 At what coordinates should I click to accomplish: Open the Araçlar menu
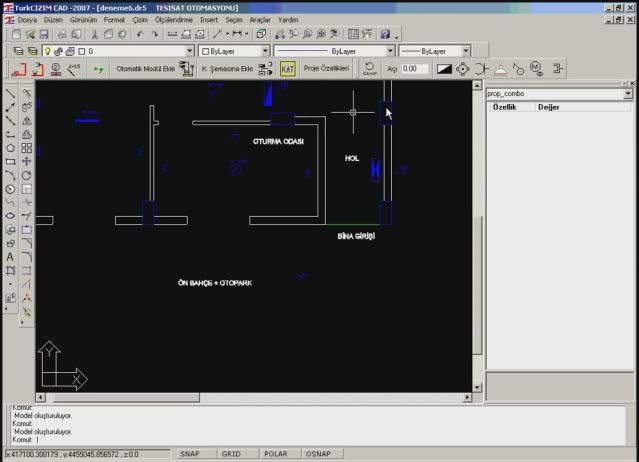click(x=260, y=20)
